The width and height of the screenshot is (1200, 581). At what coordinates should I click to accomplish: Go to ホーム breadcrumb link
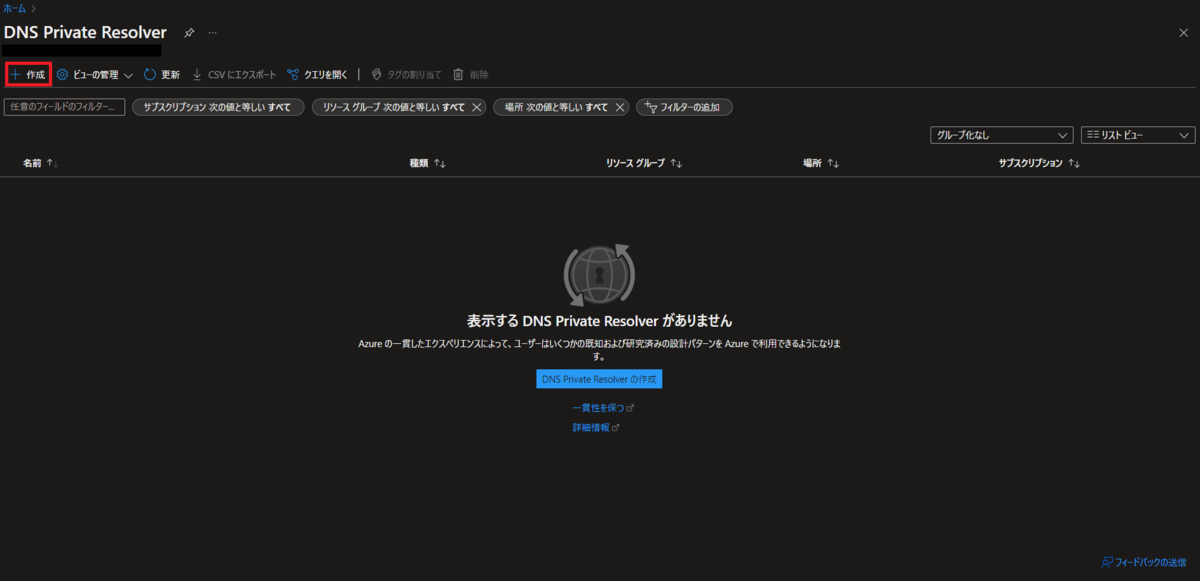[x=15, y=8]
